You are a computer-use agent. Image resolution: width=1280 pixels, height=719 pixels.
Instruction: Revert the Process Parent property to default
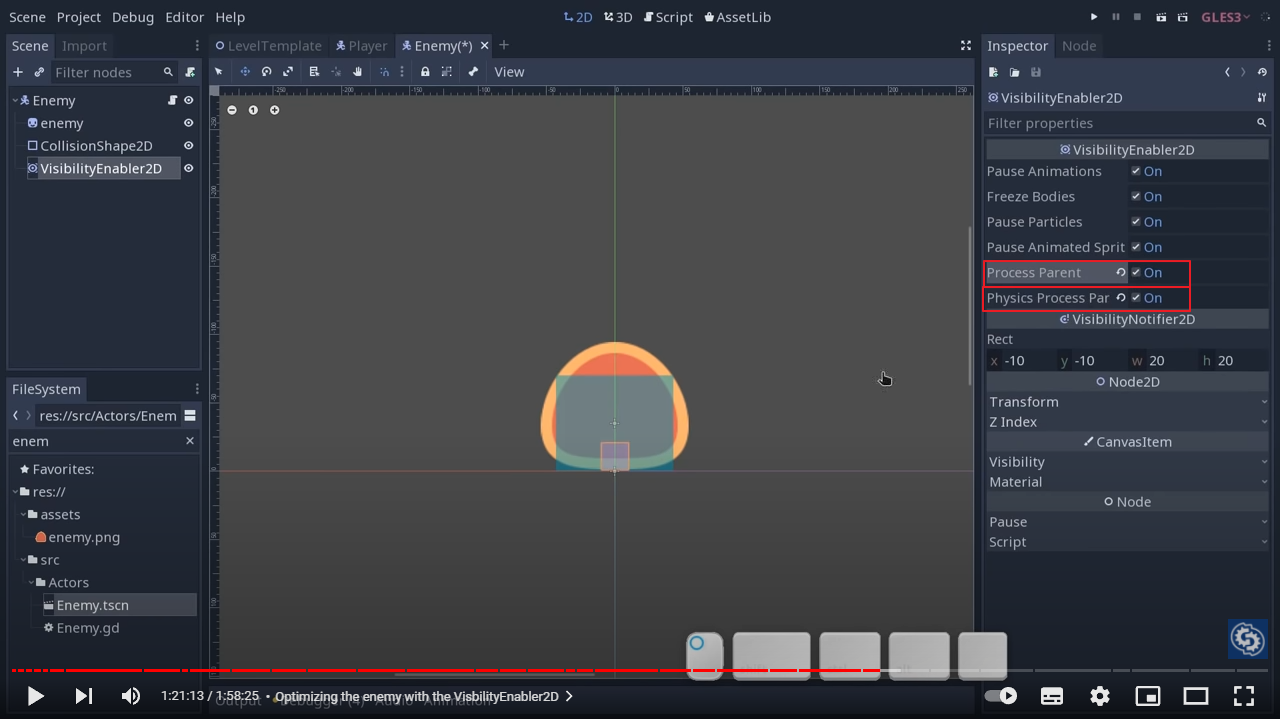tap(1120, 272)
